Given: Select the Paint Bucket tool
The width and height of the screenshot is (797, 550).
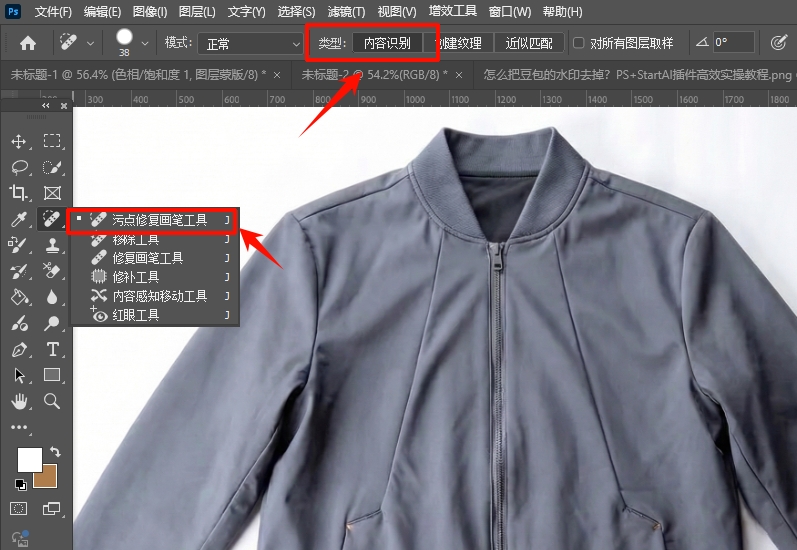Looking at the screenshot, I should [19, 297].
